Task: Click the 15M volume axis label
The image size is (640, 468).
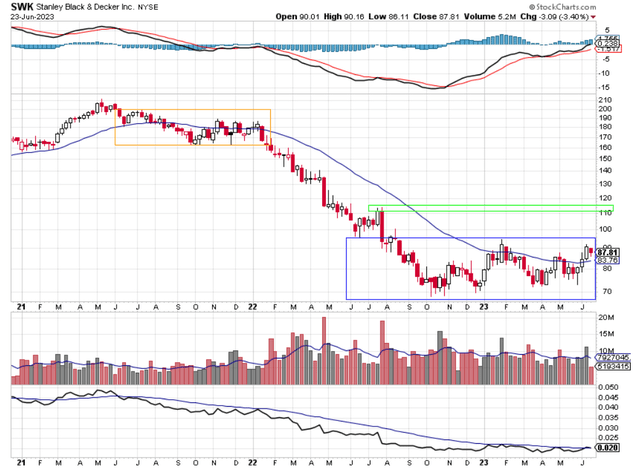Action: pos(607,334)
